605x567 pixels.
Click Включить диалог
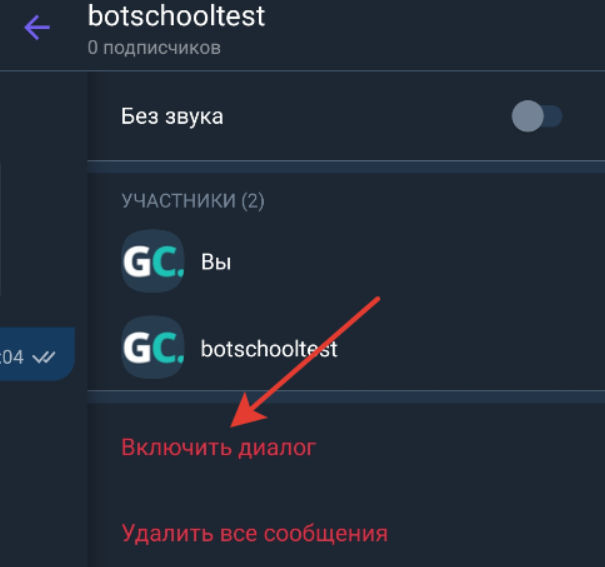click(219, 447)
